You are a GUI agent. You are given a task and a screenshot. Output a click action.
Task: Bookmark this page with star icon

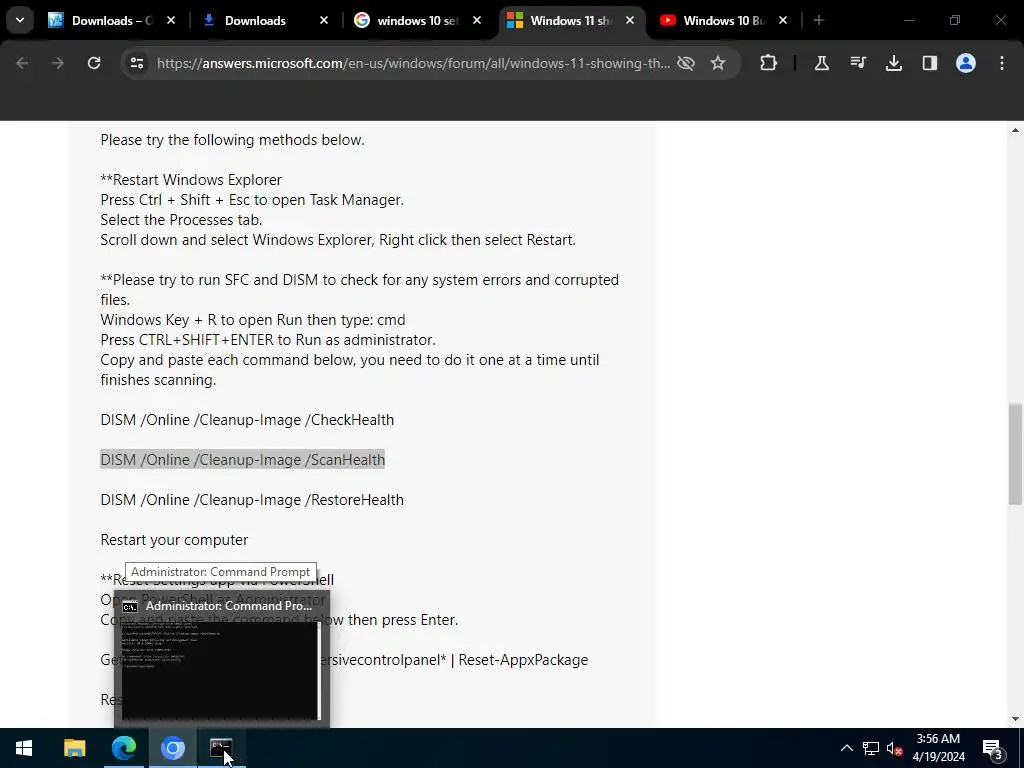(718, 63)
